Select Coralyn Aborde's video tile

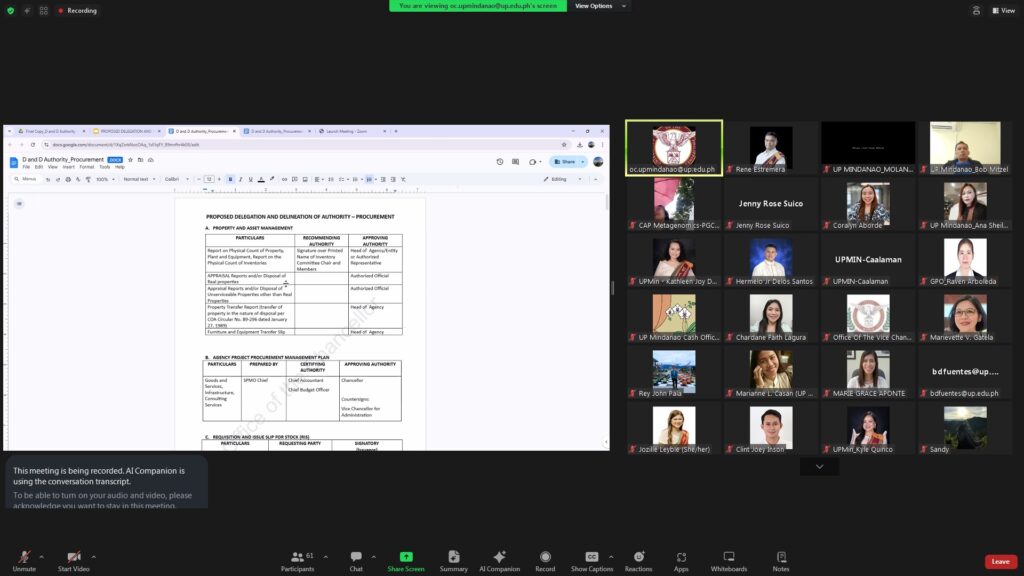(x=868, y=204)
